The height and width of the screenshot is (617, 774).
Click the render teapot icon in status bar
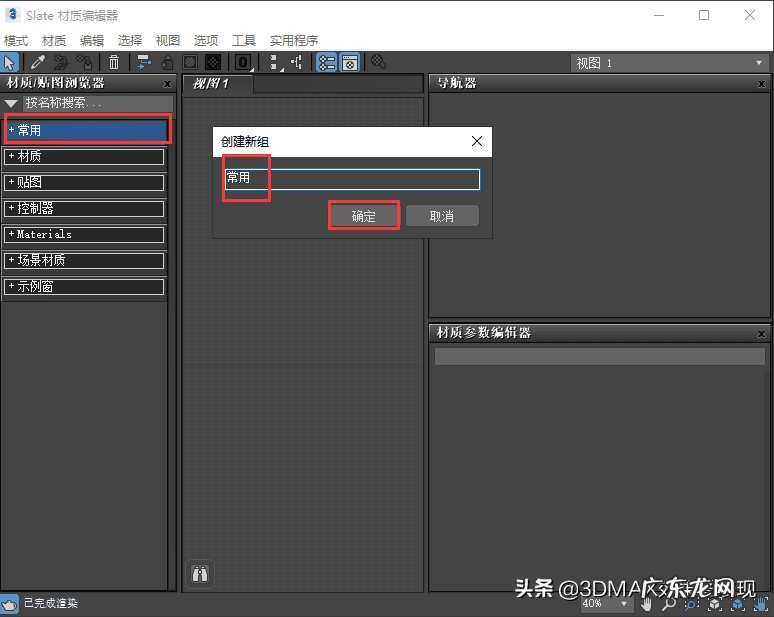pos(9,604)
